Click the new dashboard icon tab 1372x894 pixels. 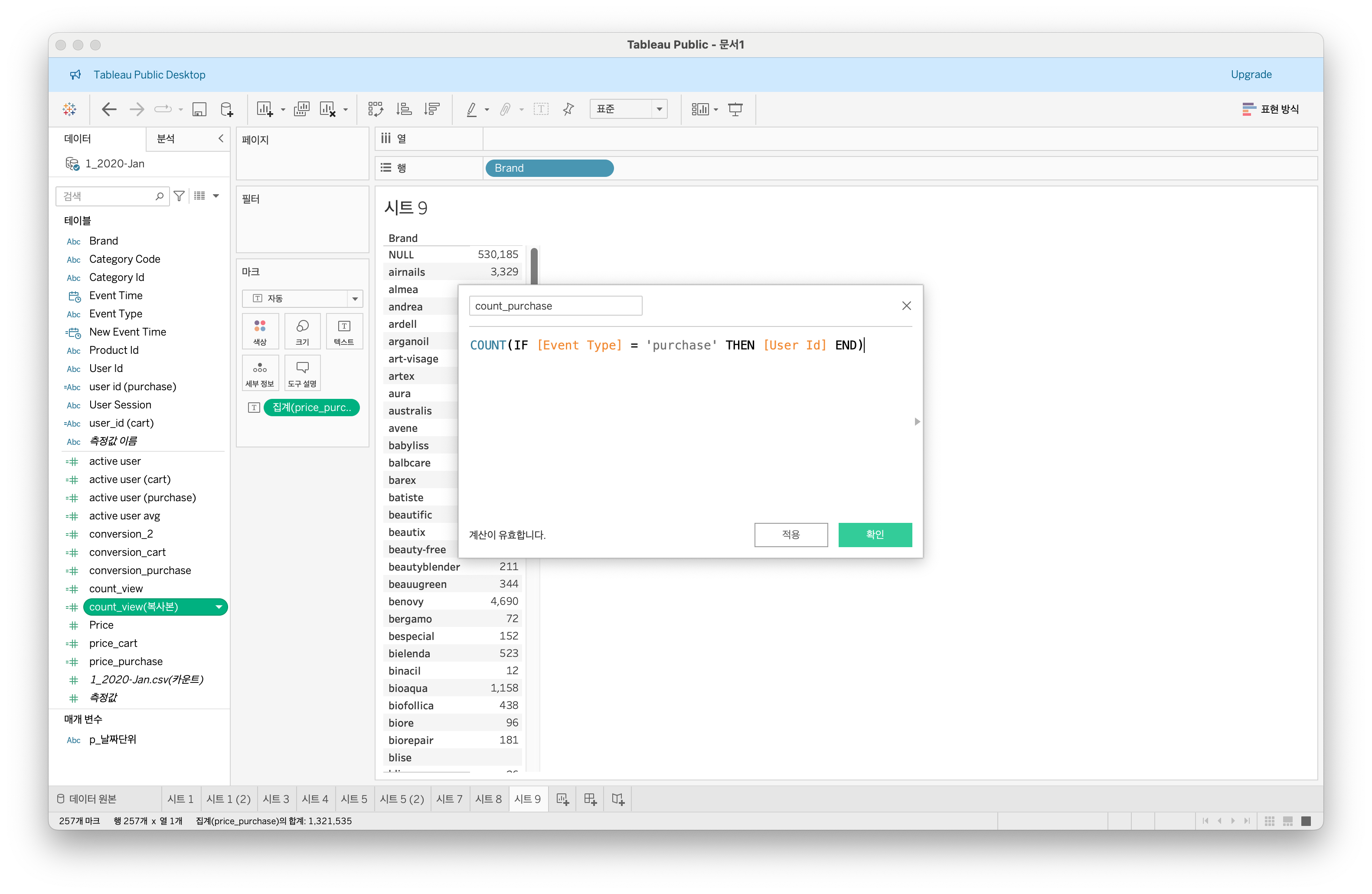pyautogui.click(x=590, y=799)
